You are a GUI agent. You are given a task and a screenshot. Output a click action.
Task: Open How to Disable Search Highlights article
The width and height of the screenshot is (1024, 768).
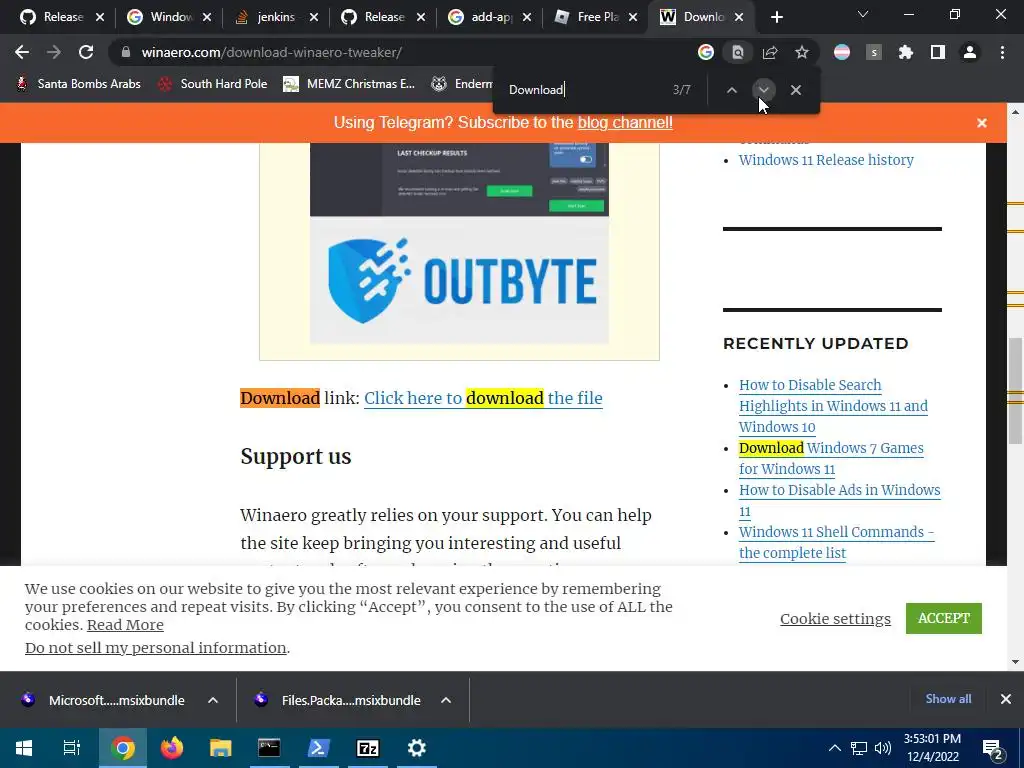833,406
